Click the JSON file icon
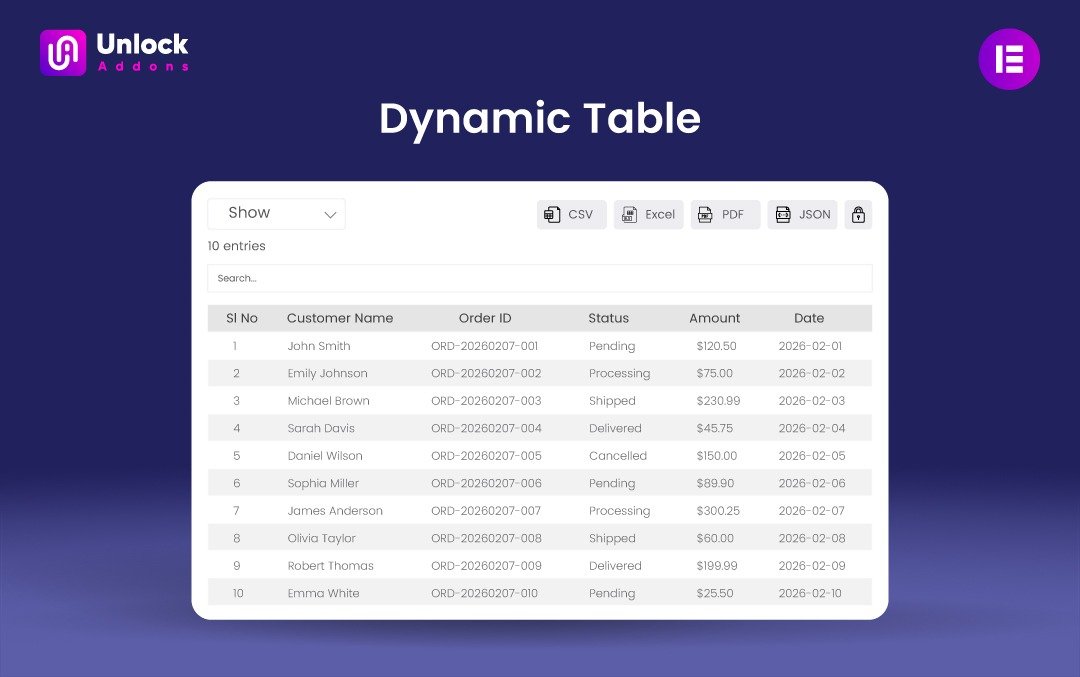The width and height of the screenshot is (1080, 677). (x=783, y=215)
